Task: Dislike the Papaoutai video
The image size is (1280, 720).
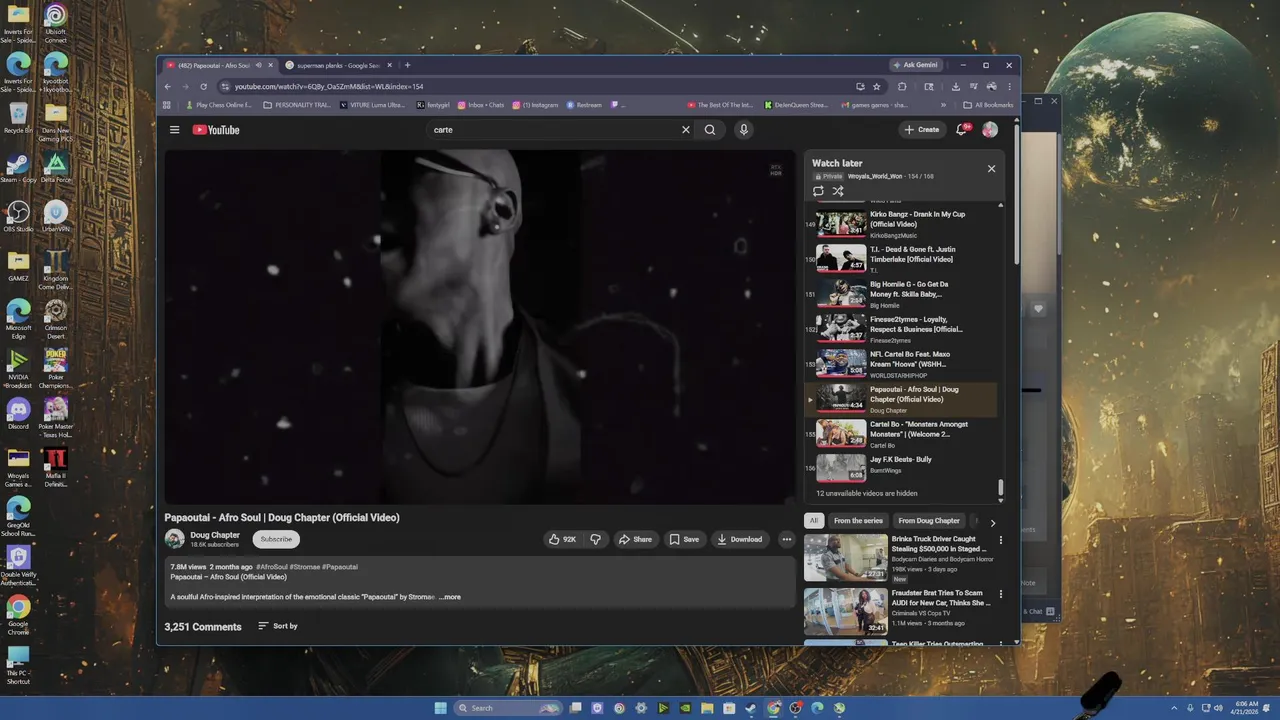Action: tap(596, 539)
